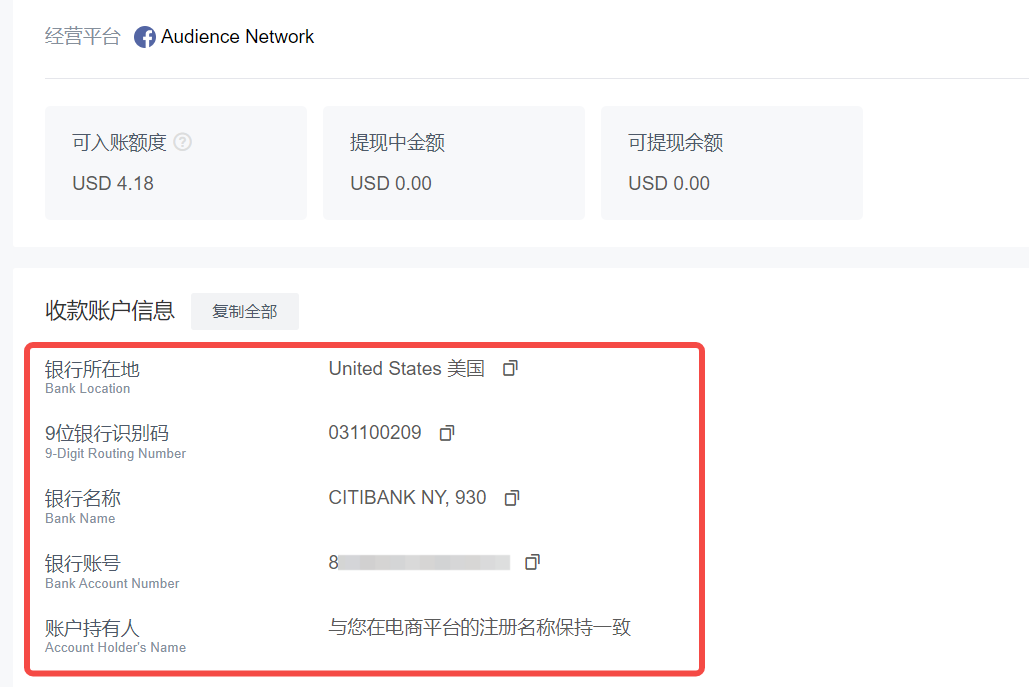The width and height of the screenshot is (1029, 687).
Task: Click the 银行账号 Bank Account Number label
Action: coord(112,572)
